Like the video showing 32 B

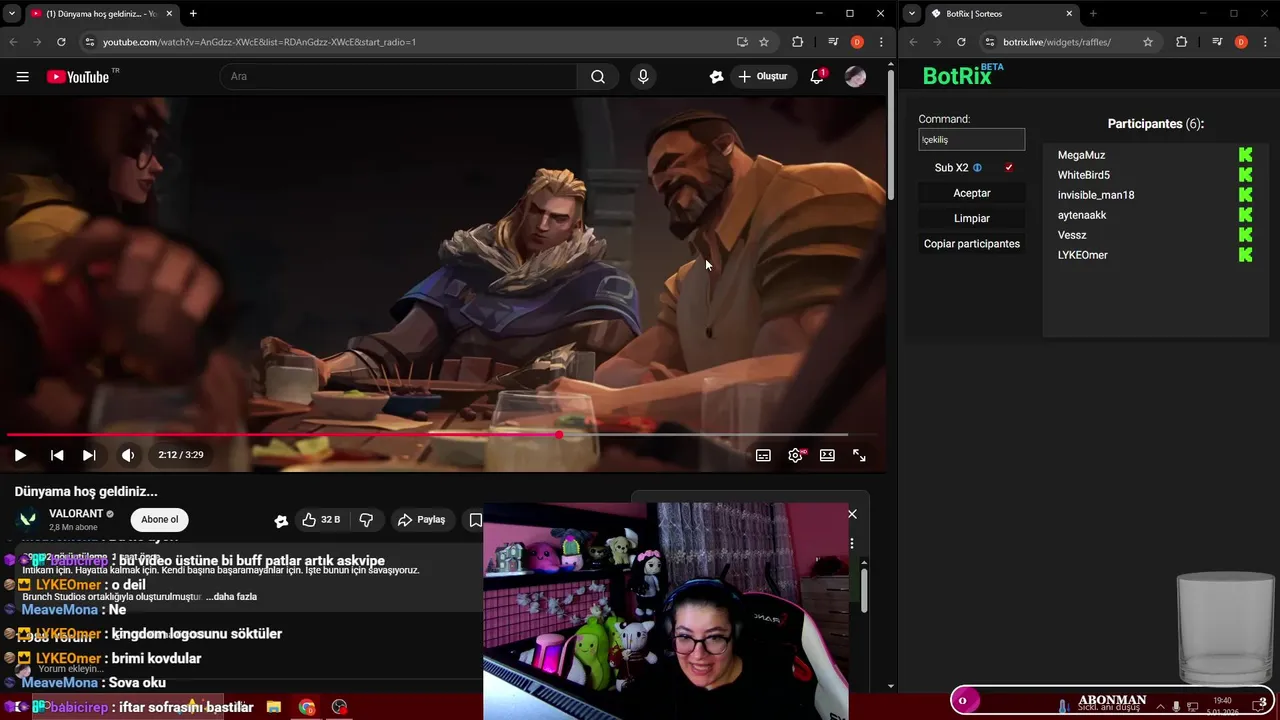coord(322,520)
